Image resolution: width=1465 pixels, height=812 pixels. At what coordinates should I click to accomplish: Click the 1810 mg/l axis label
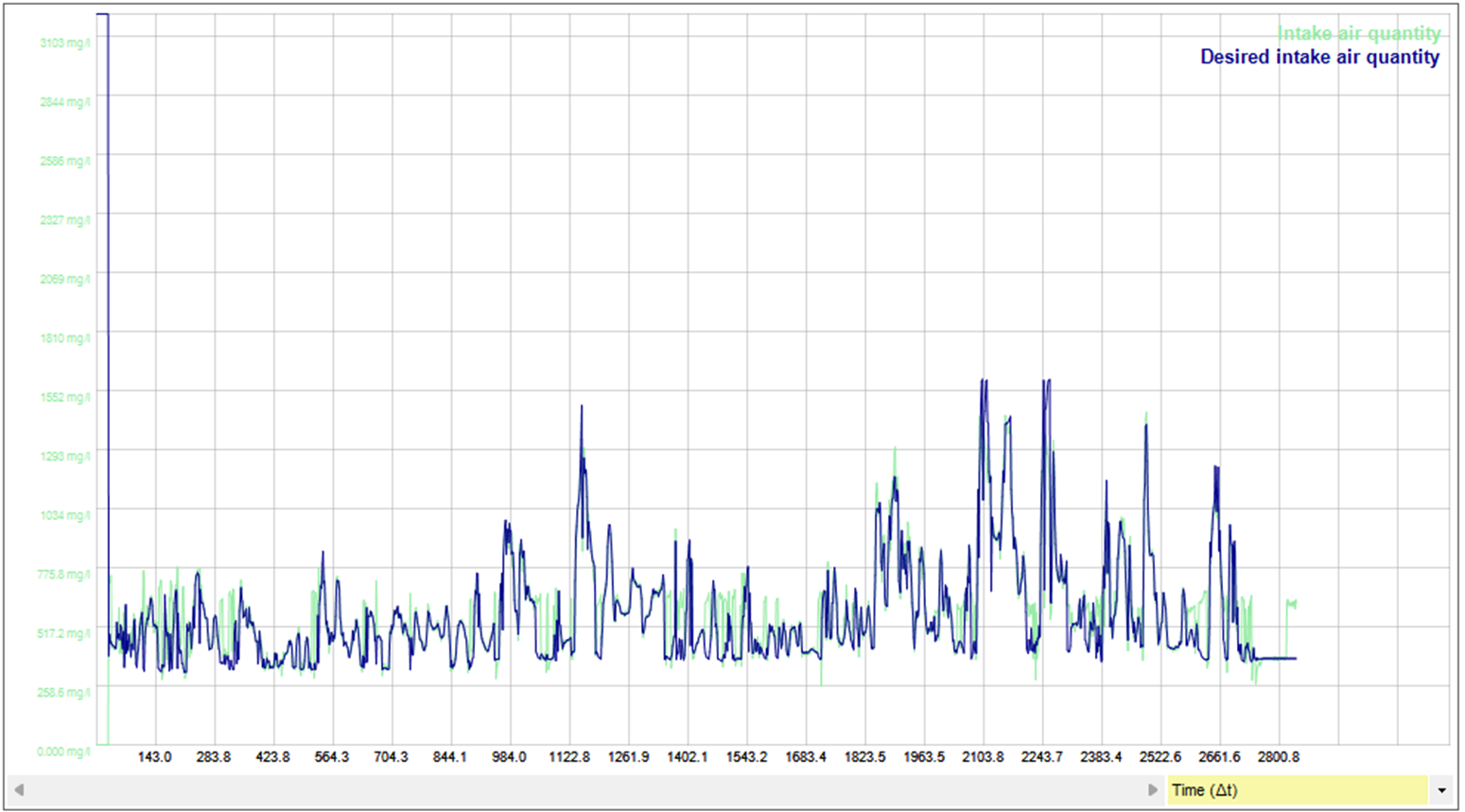[65, 338]
